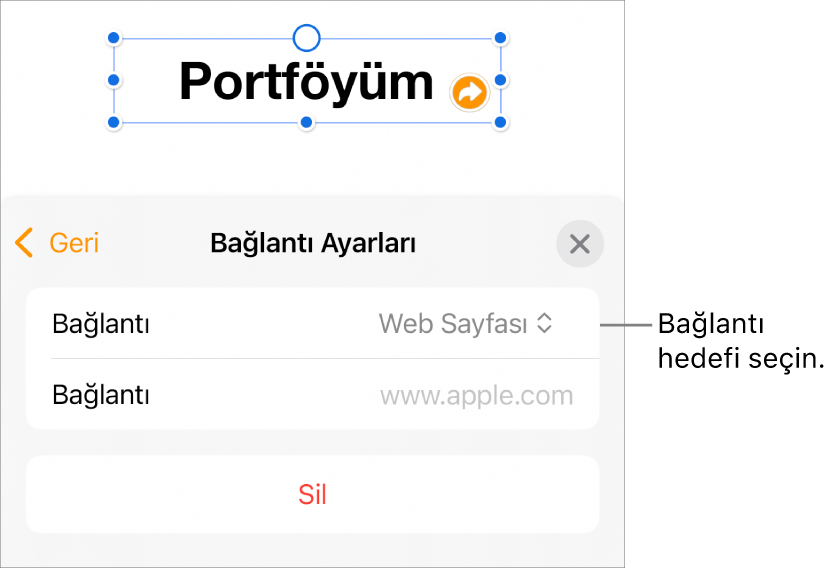Tap the orange back chevron

25,243
